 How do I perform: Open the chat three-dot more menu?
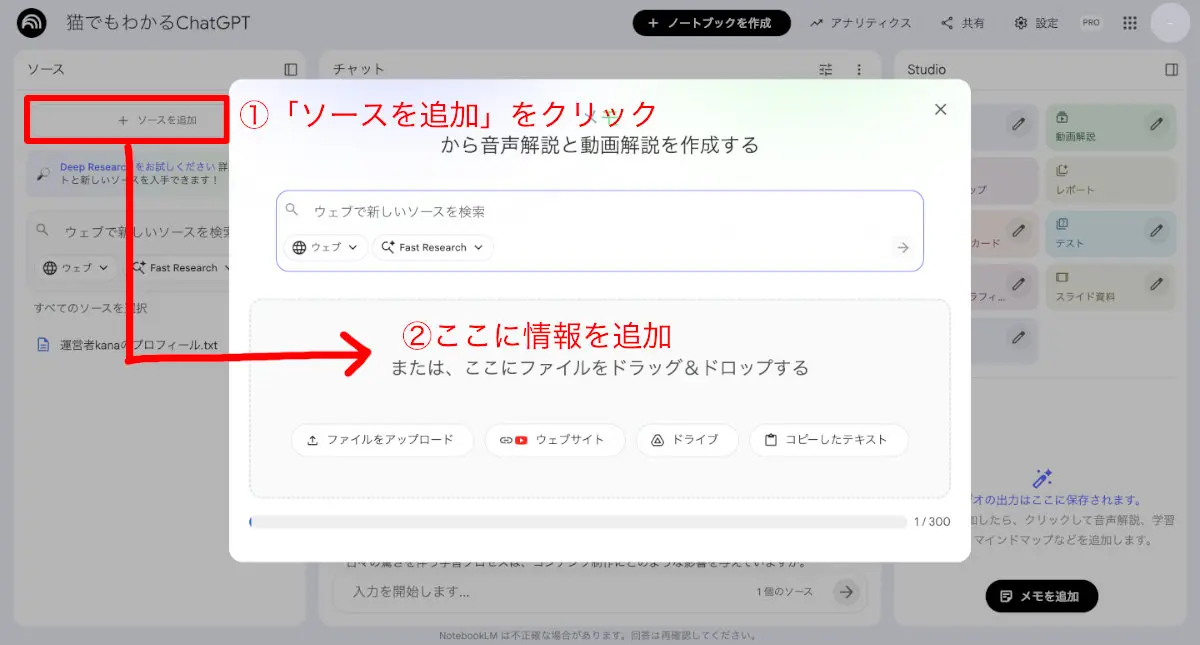(858, 70)
